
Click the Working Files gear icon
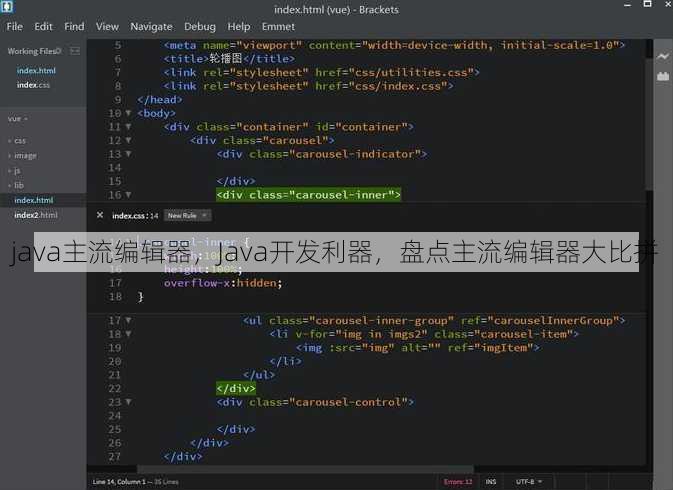59,51
